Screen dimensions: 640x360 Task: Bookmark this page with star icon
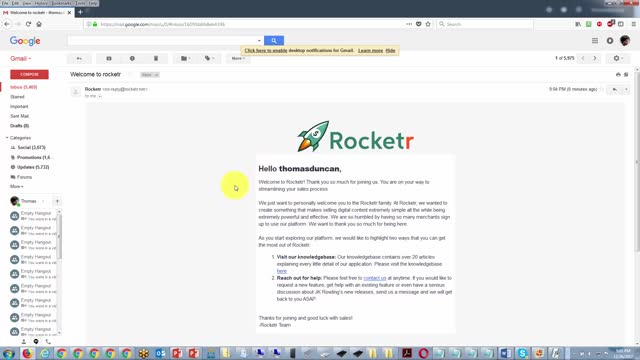(428, 24)
